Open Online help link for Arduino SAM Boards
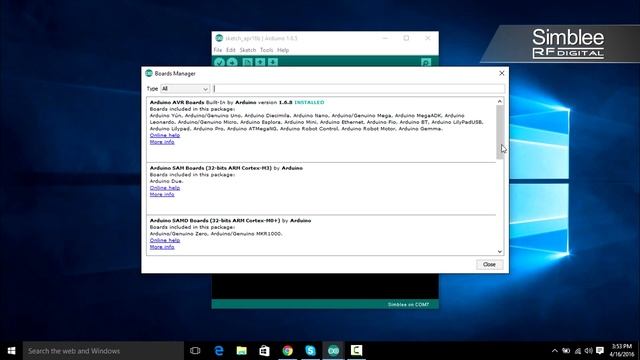The width and height of the screenshot is (640, 360). pyautogui.click(x=165, y=188)
